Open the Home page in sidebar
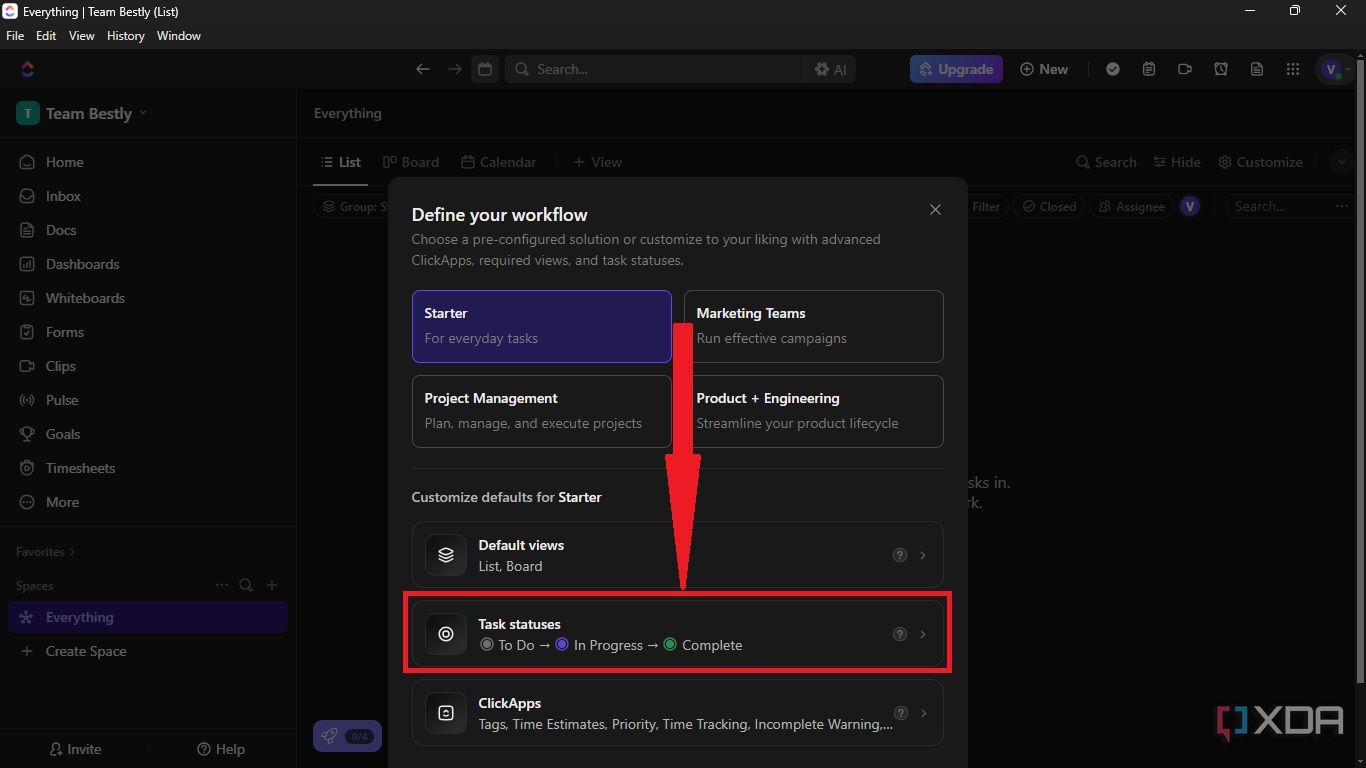 point(51,162)
